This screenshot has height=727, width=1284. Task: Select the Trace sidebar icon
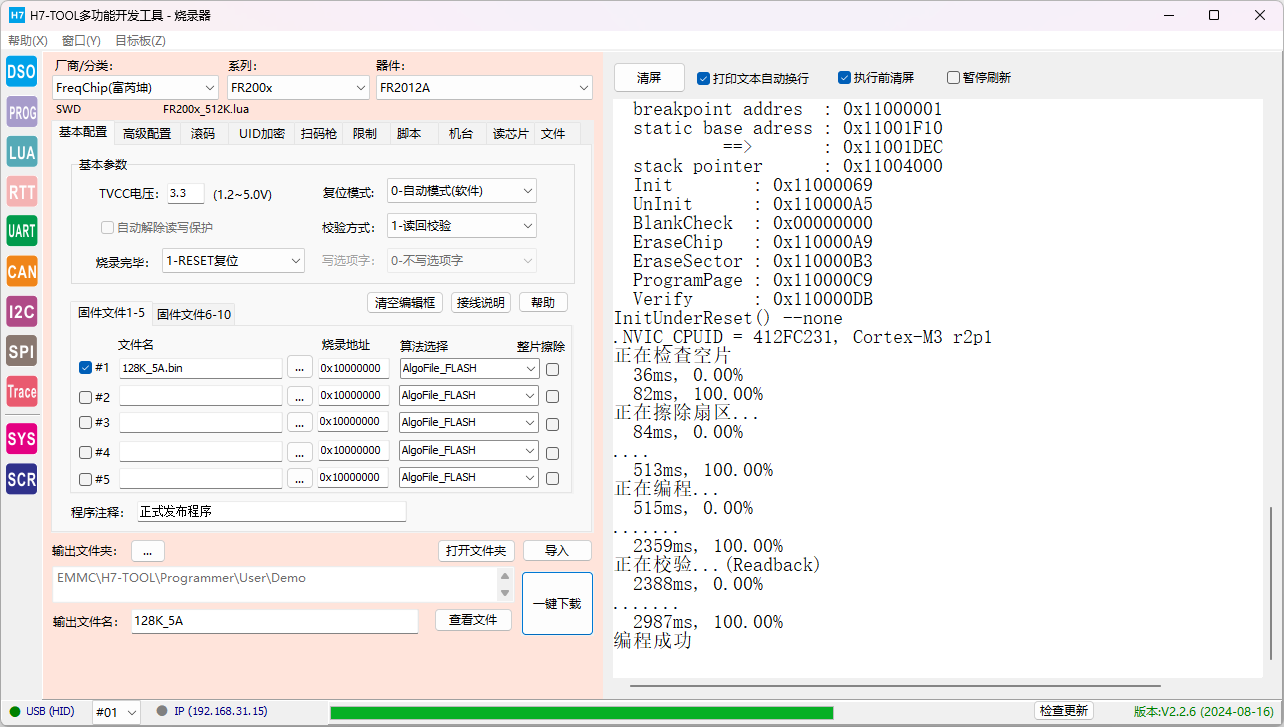22,392
